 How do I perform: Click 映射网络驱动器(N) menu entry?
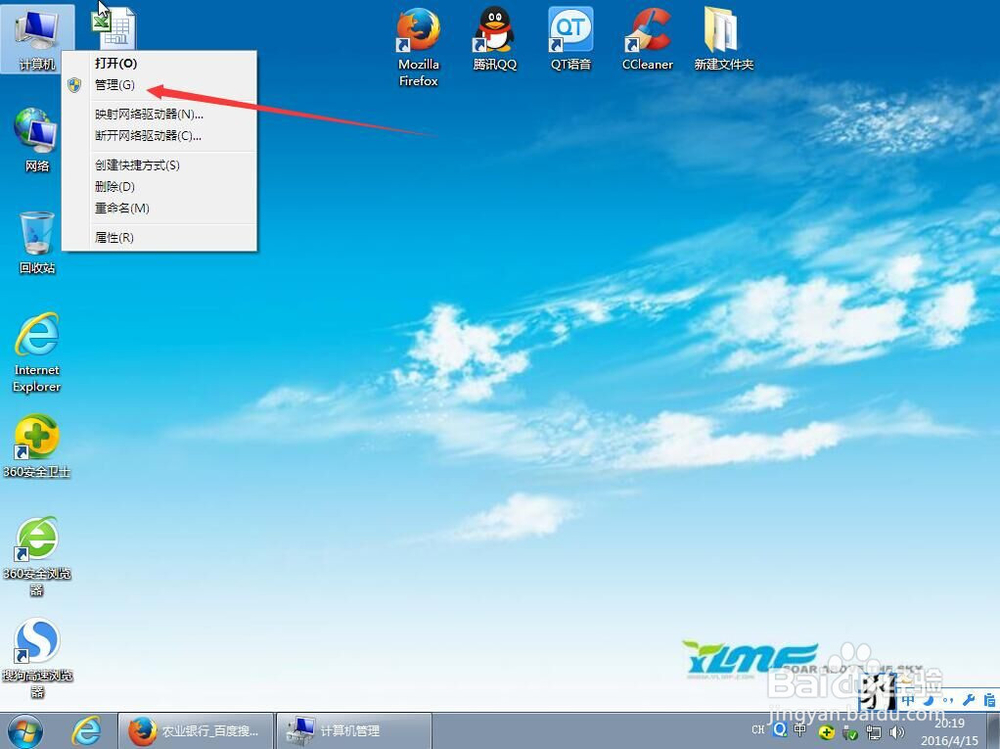(x=146, y=113)
